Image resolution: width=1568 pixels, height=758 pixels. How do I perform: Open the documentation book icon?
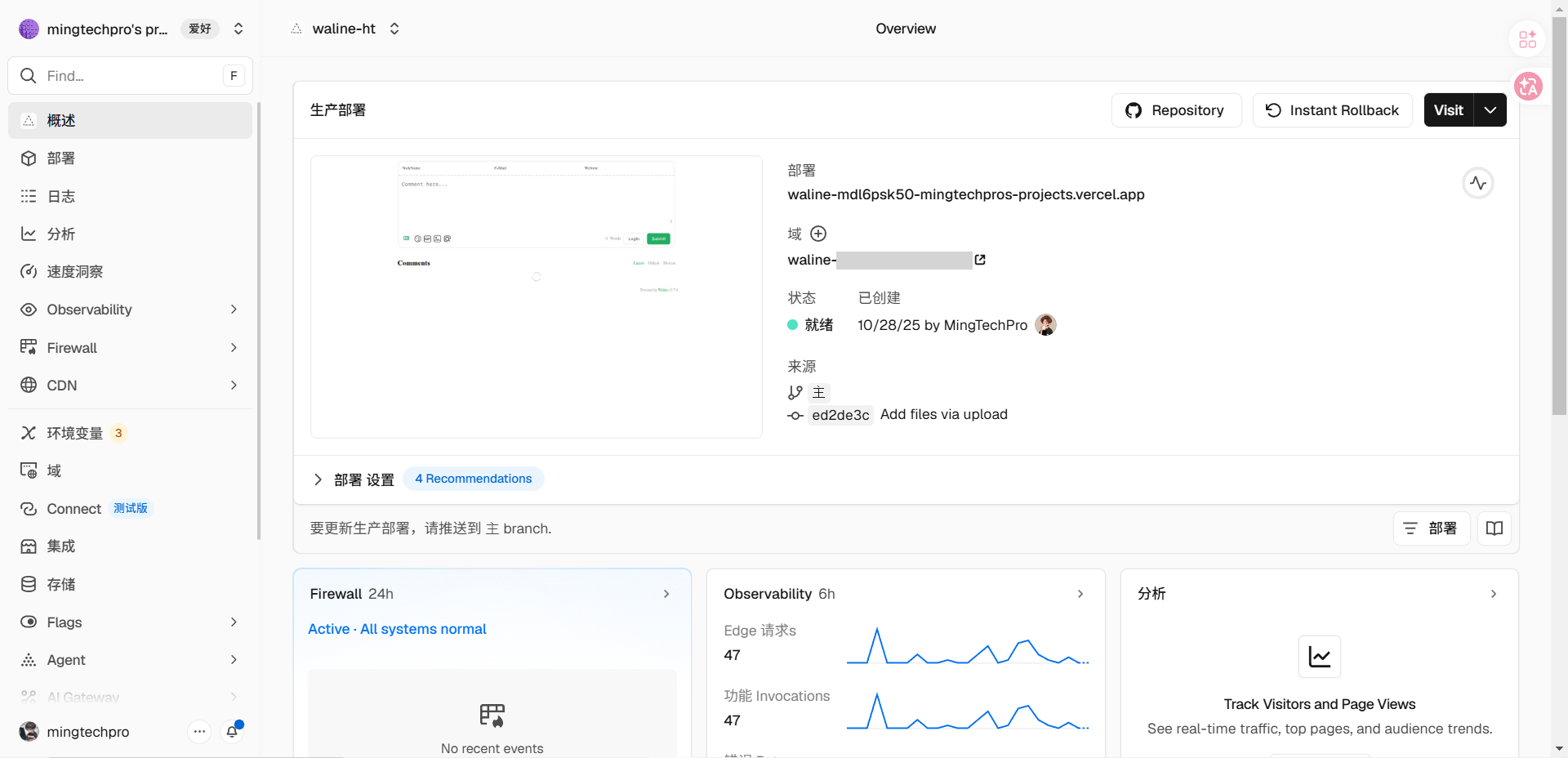(x=1494, y=528)
